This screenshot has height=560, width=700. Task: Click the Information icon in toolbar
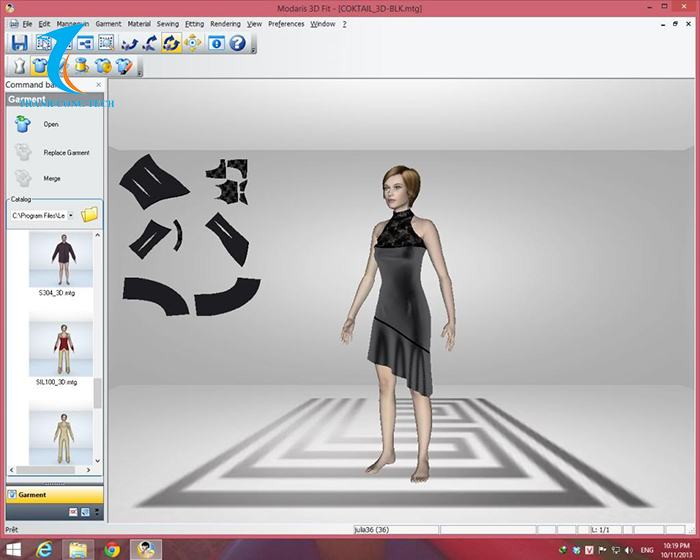pyautogui.click(x=216, y=43)
